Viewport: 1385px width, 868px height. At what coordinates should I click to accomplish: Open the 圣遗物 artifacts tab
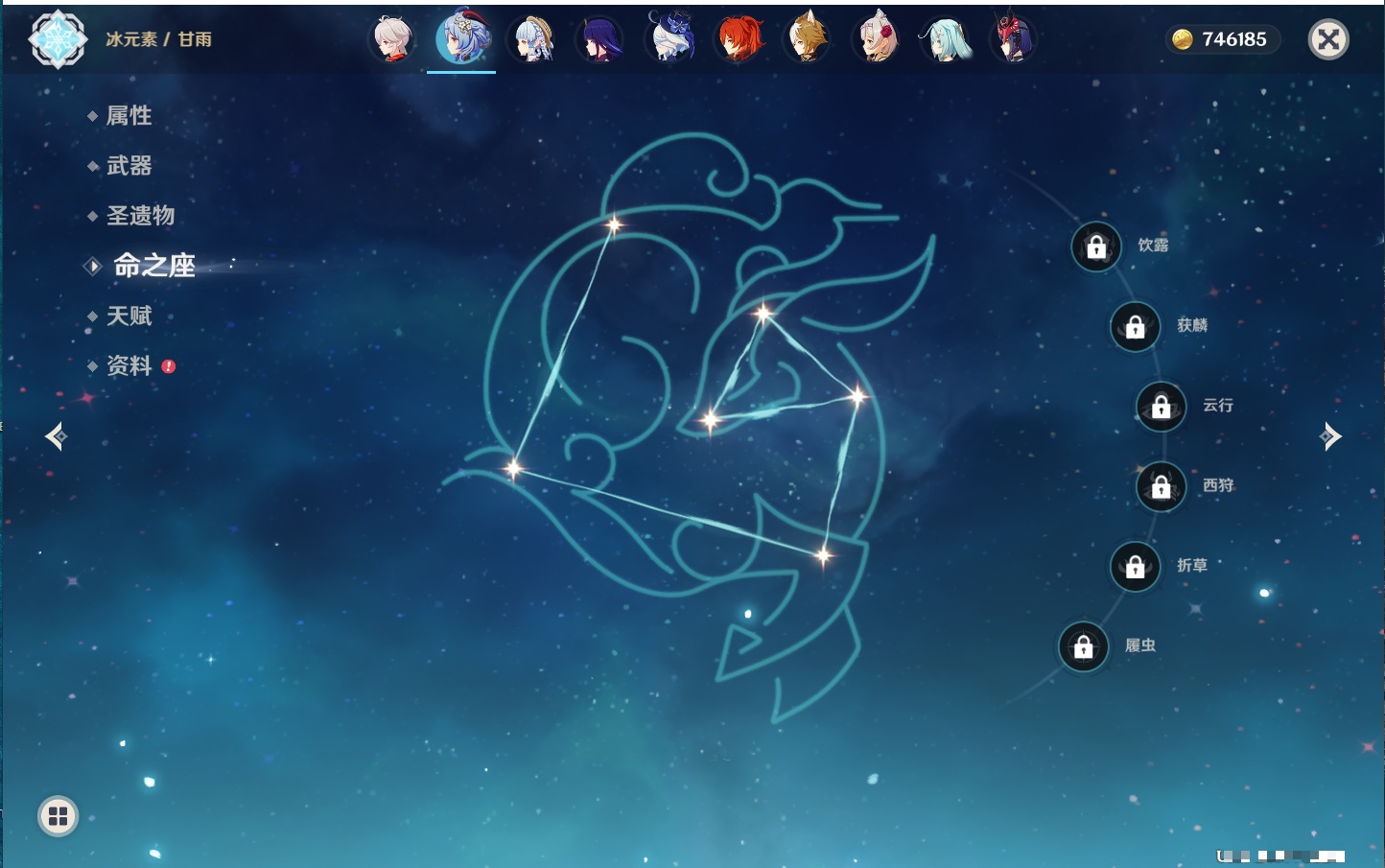coord(140,216)
